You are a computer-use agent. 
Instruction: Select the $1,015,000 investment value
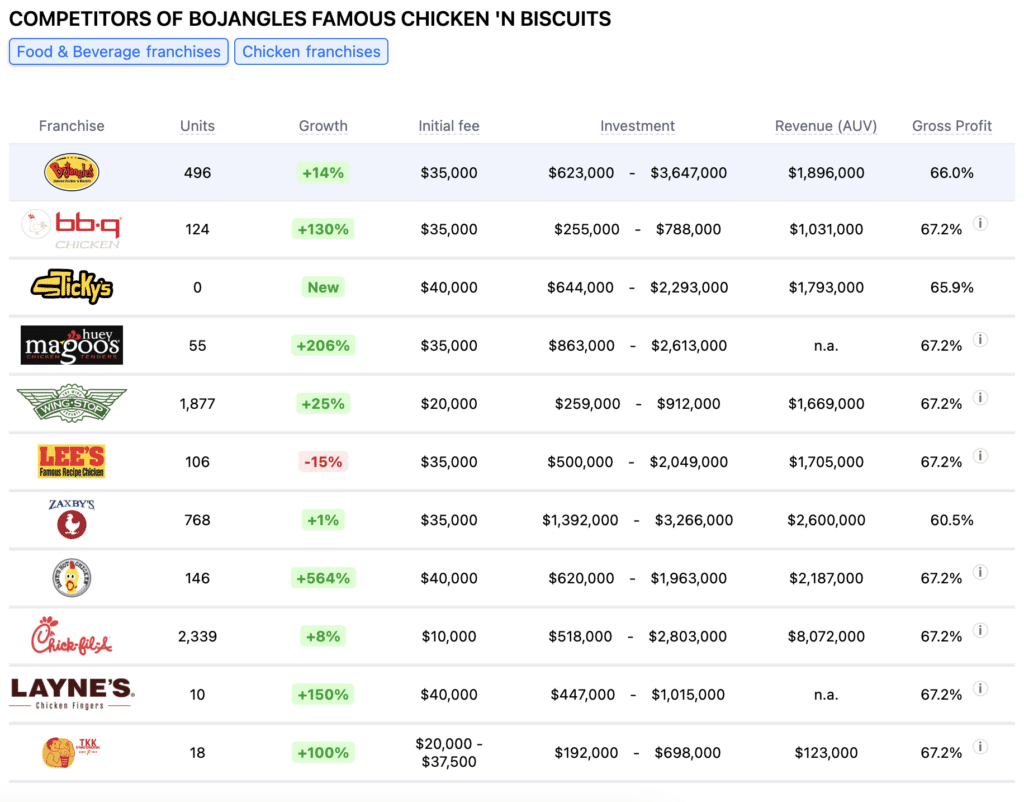pyautogui.click(x=688, y=694)
